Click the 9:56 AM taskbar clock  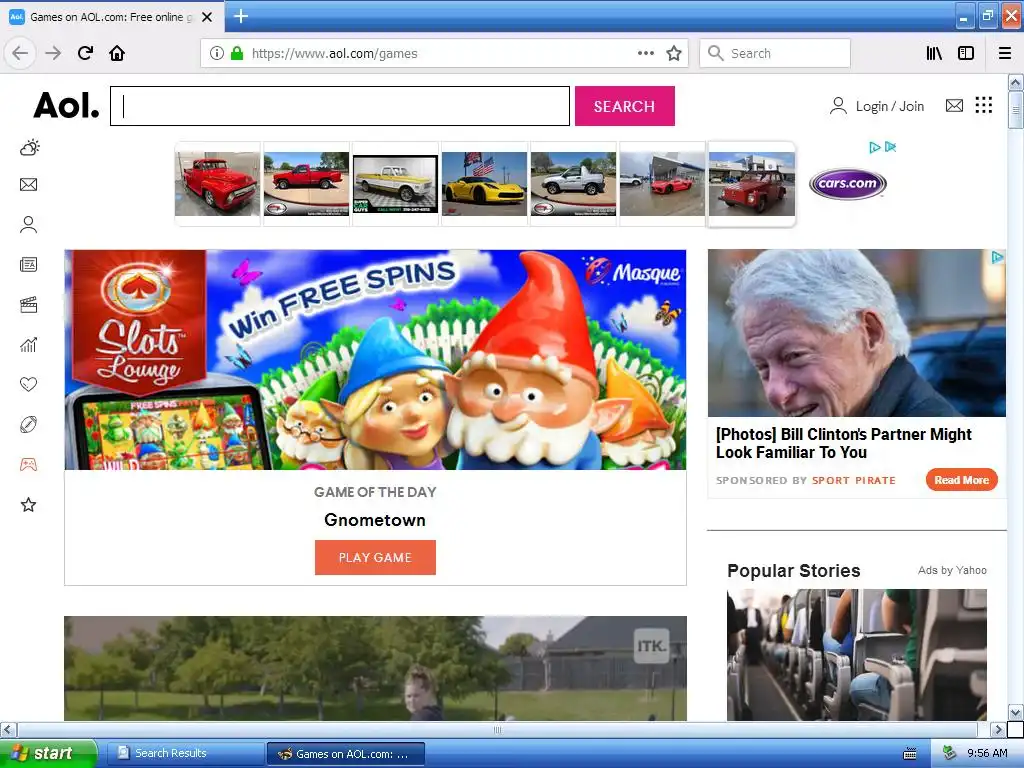point(987,753)
